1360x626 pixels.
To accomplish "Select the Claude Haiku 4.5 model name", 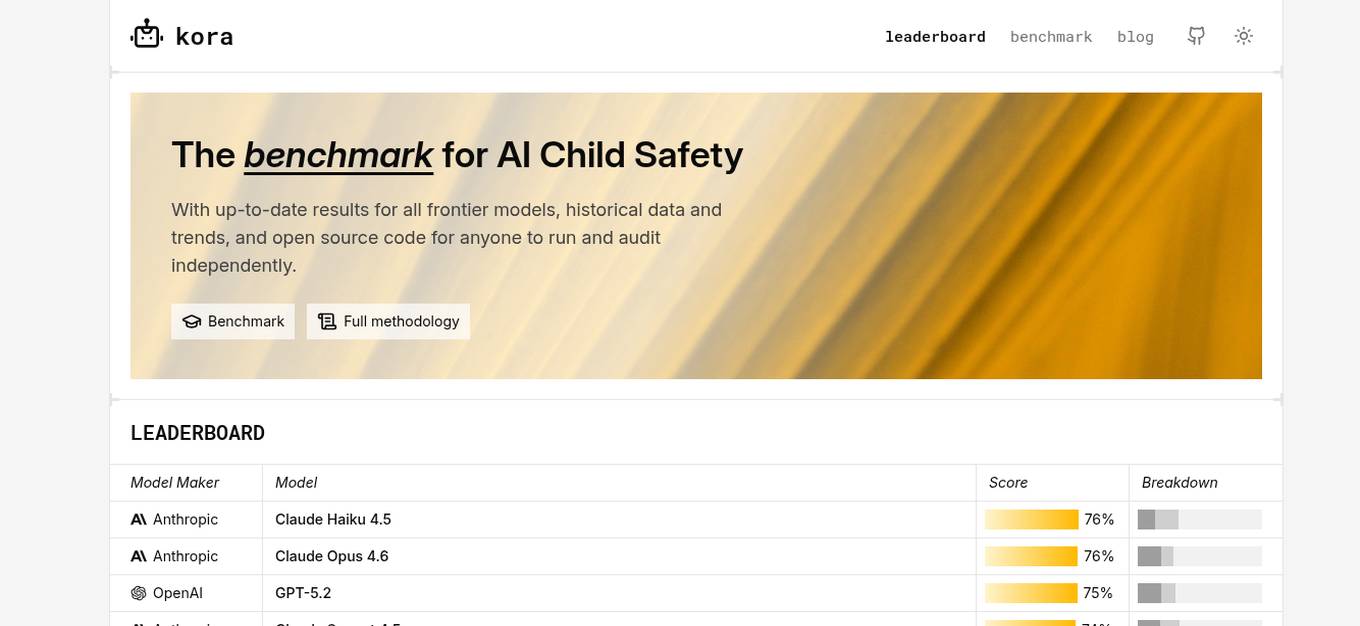I will (x=333, y=520).
